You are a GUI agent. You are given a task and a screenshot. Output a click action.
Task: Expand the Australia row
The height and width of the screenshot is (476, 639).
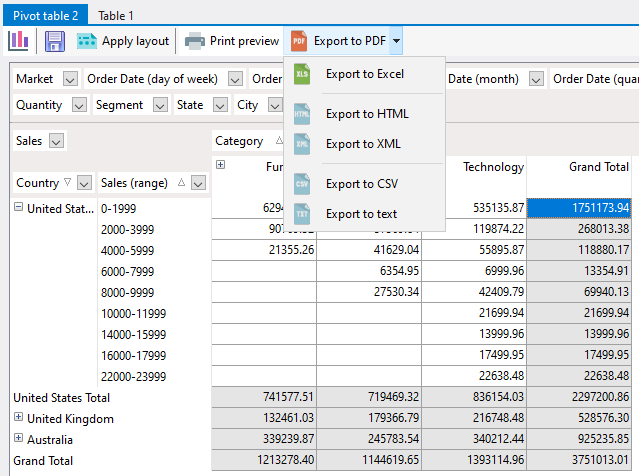pos(18,439)
